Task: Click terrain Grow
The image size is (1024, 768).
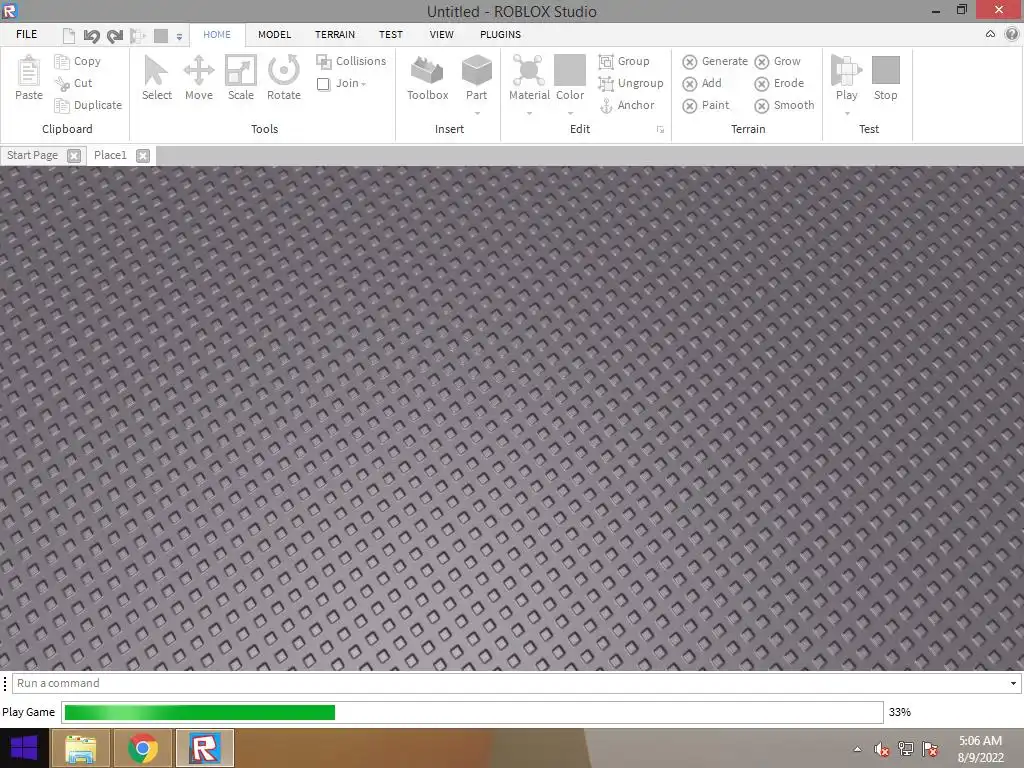Action: [x=777, y=61]
